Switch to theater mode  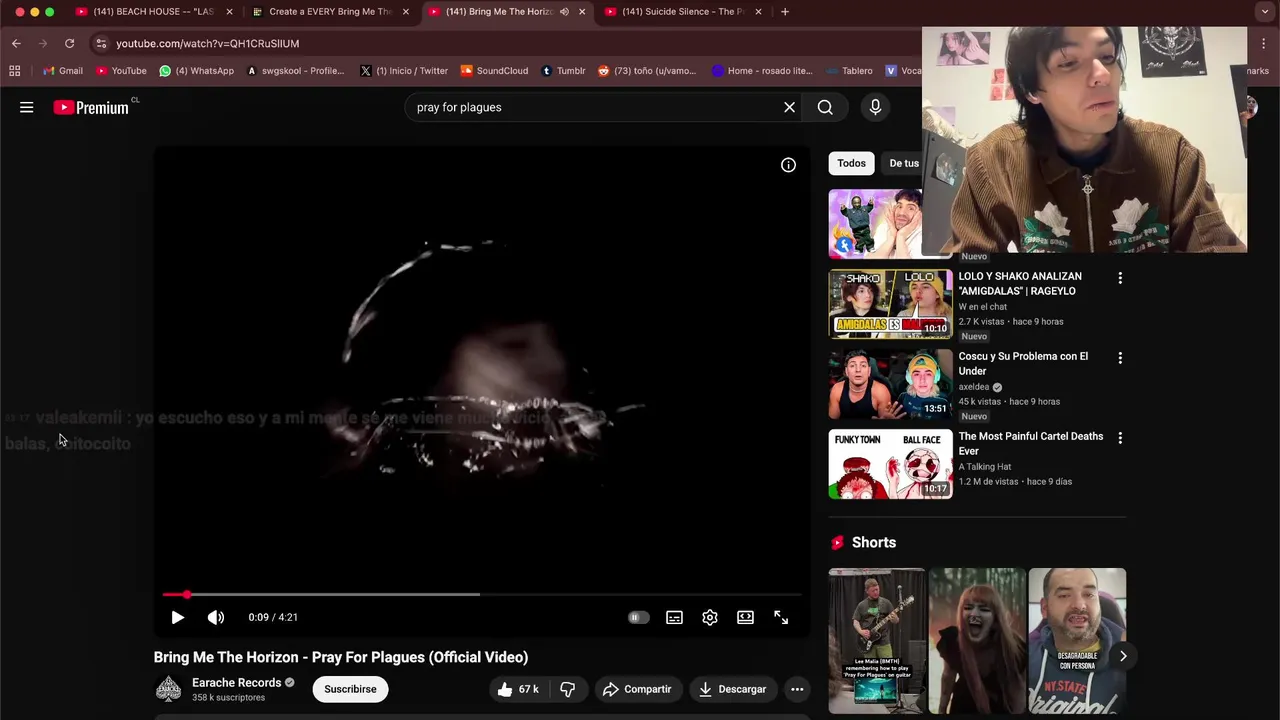point(745,617)
